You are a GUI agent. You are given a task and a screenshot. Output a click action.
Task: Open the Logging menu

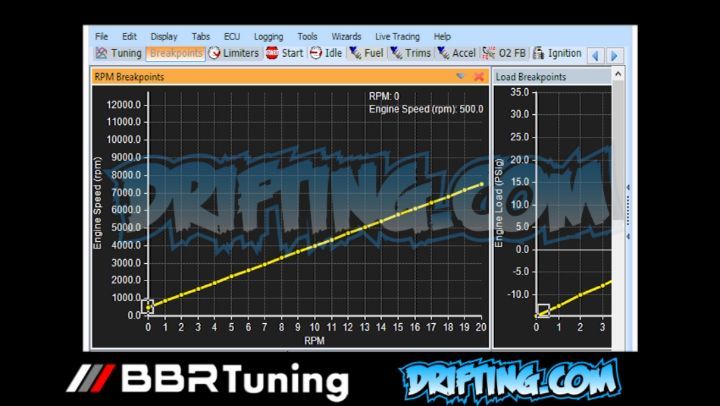click(268, 36)
